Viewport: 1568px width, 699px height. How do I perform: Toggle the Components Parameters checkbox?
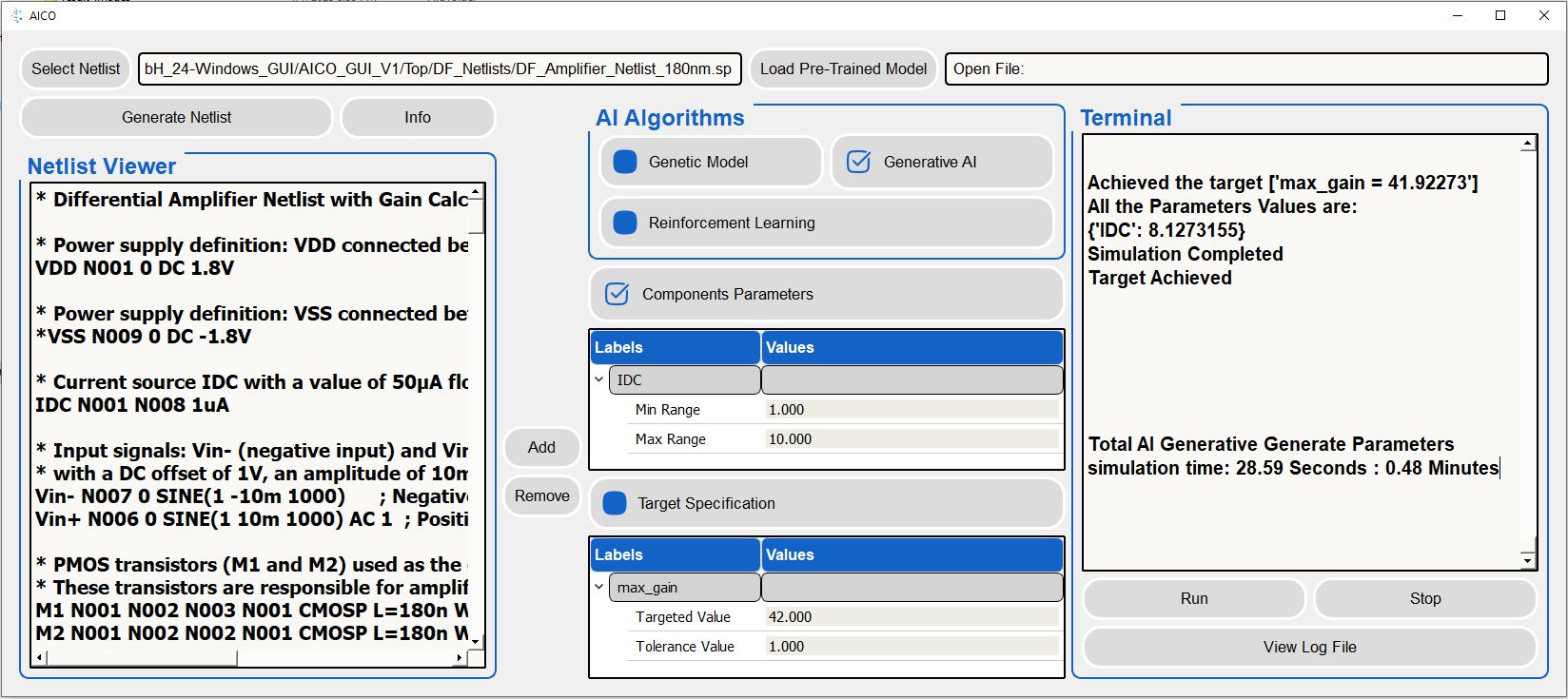[617, 294]
